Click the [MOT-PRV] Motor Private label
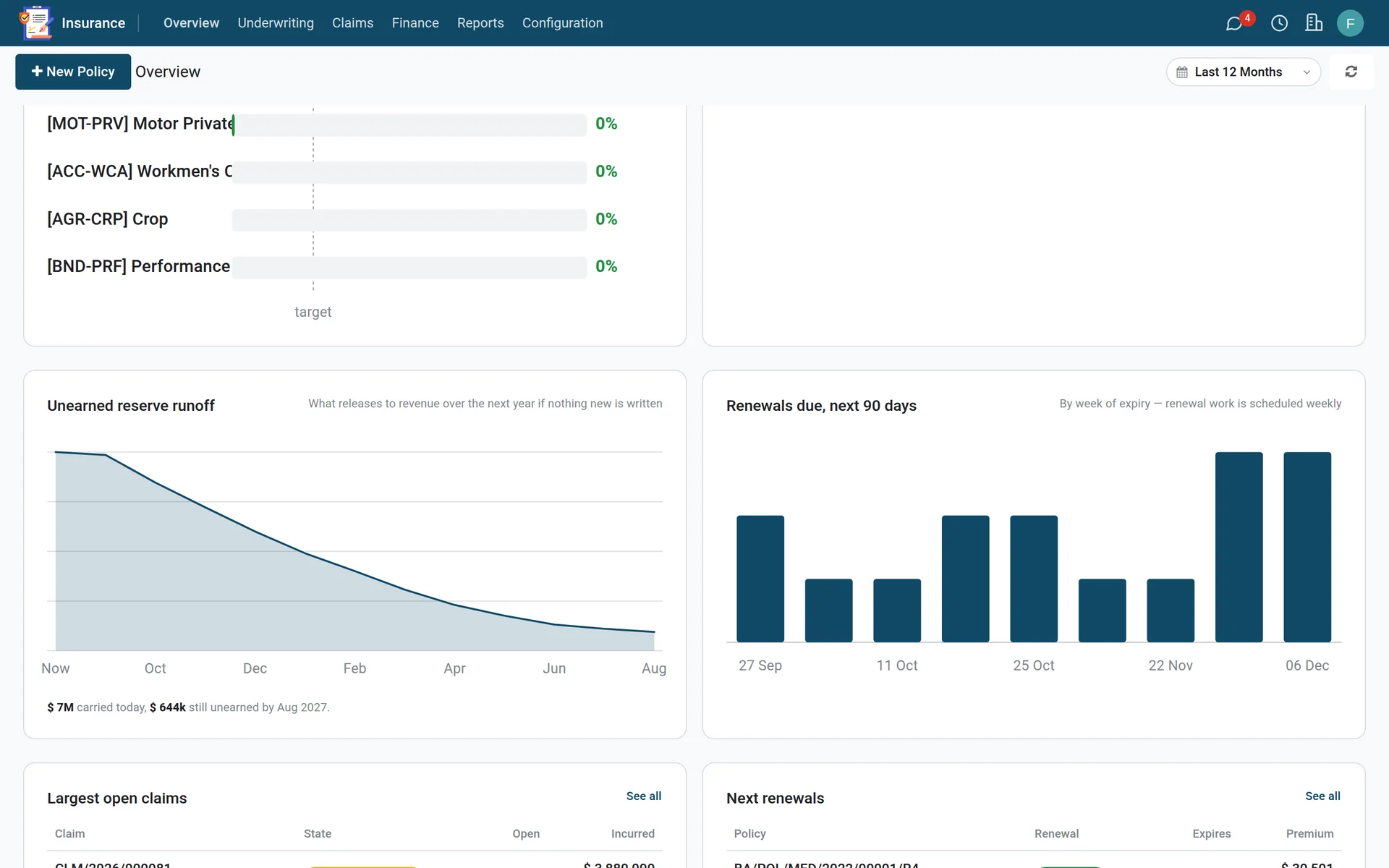The height and width of the screenshot is (868, 1389). click(x=140, y=124)
